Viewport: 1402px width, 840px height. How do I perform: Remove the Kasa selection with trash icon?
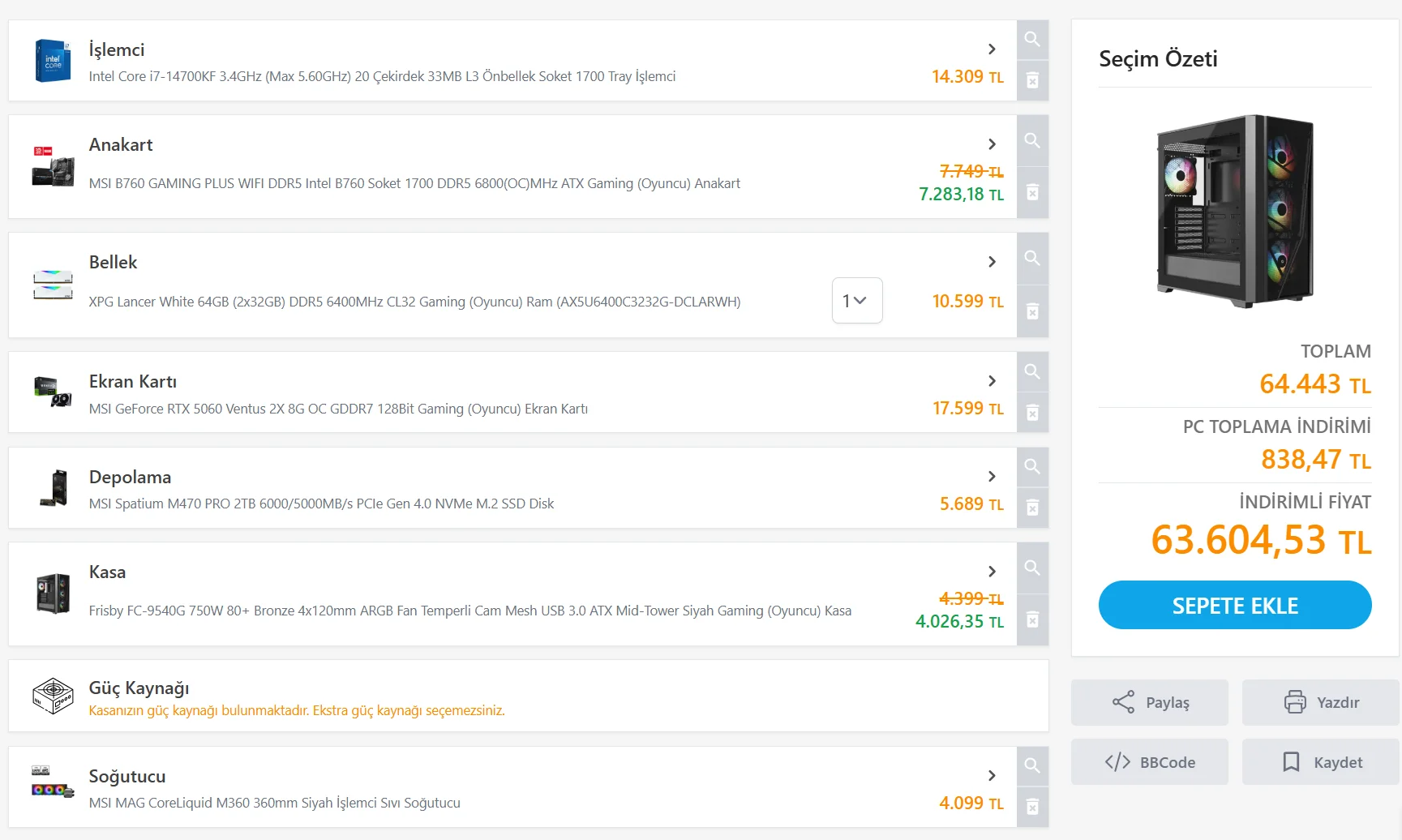coord(1032,620)
